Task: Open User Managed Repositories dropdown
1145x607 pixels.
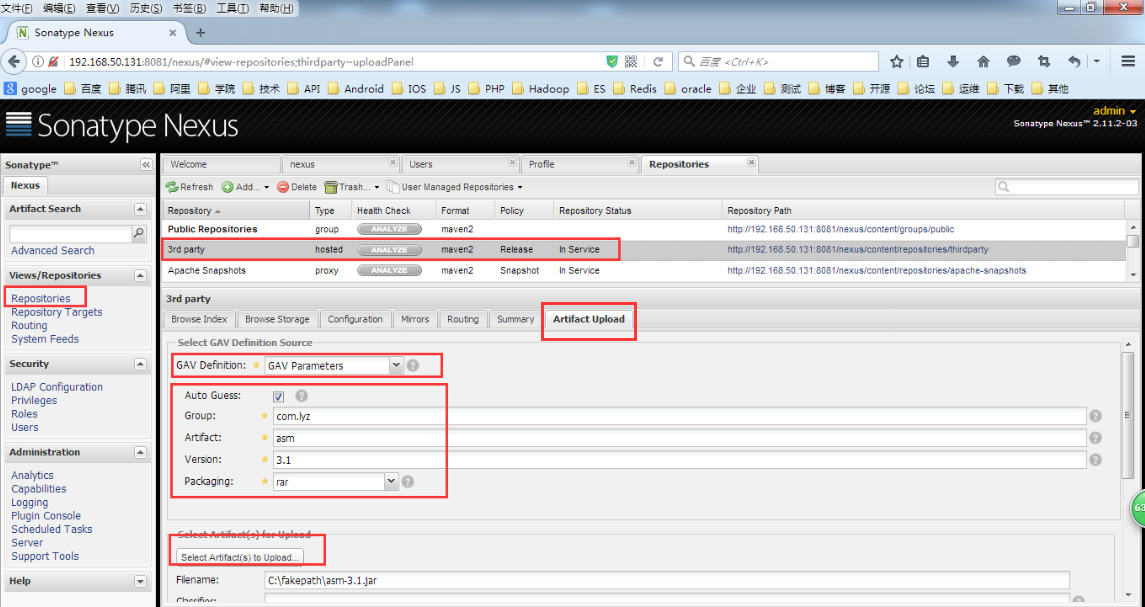Action: [x=455, y=187]
